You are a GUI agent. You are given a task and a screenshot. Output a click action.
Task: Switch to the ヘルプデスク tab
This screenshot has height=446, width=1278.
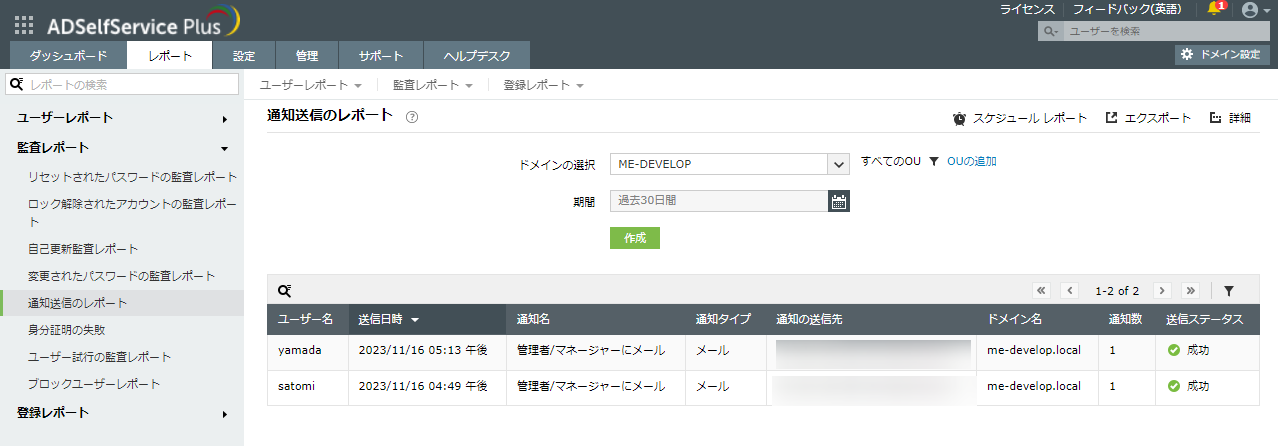click(477, 56)
